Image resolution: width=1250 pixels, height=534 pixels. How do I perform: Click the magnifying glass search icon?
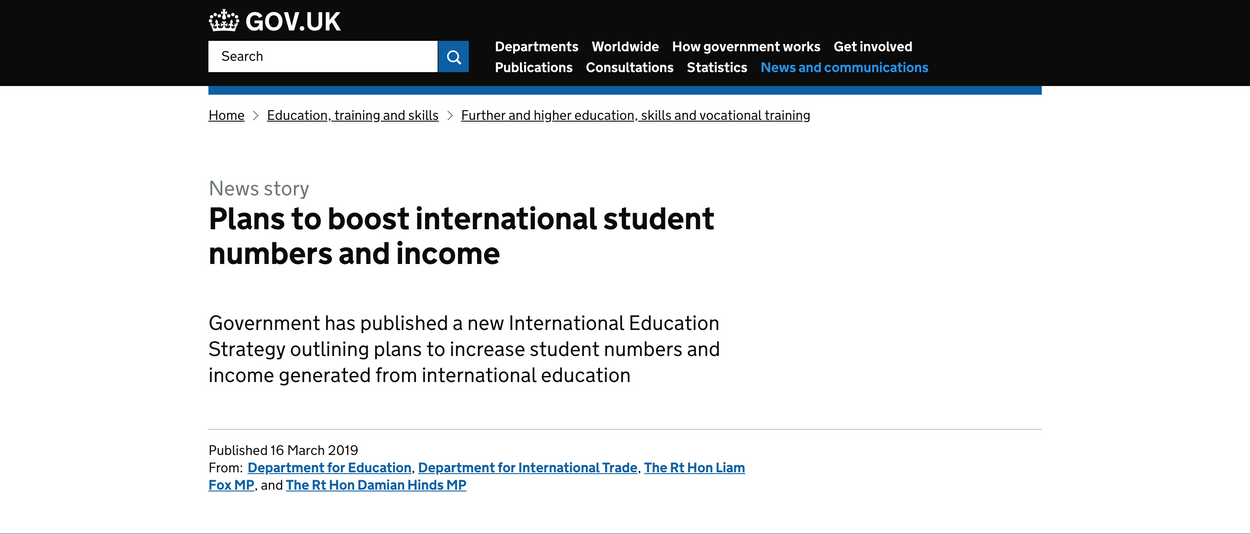(453, 57)
